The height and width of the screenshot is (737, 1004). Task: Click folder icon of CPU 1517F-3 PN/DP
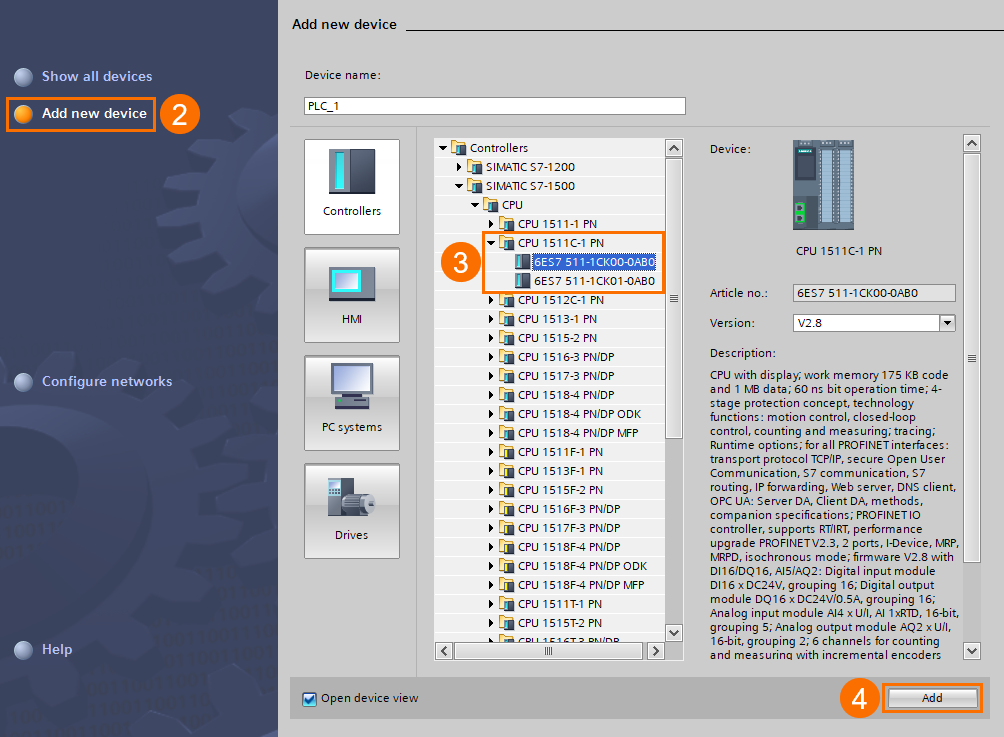(506, 528)
